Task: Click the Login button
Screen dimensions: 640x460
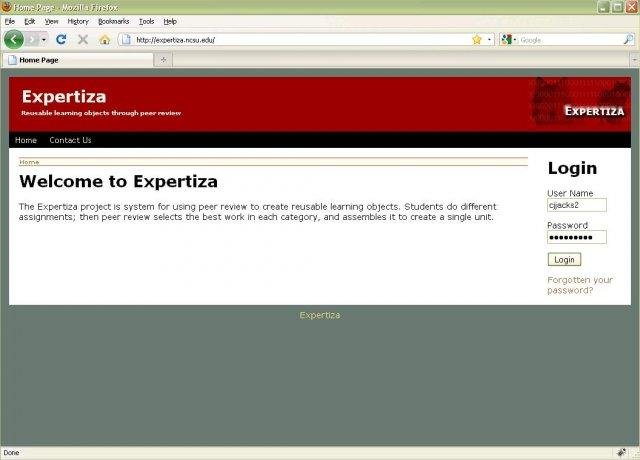Action: coord(564,260)
